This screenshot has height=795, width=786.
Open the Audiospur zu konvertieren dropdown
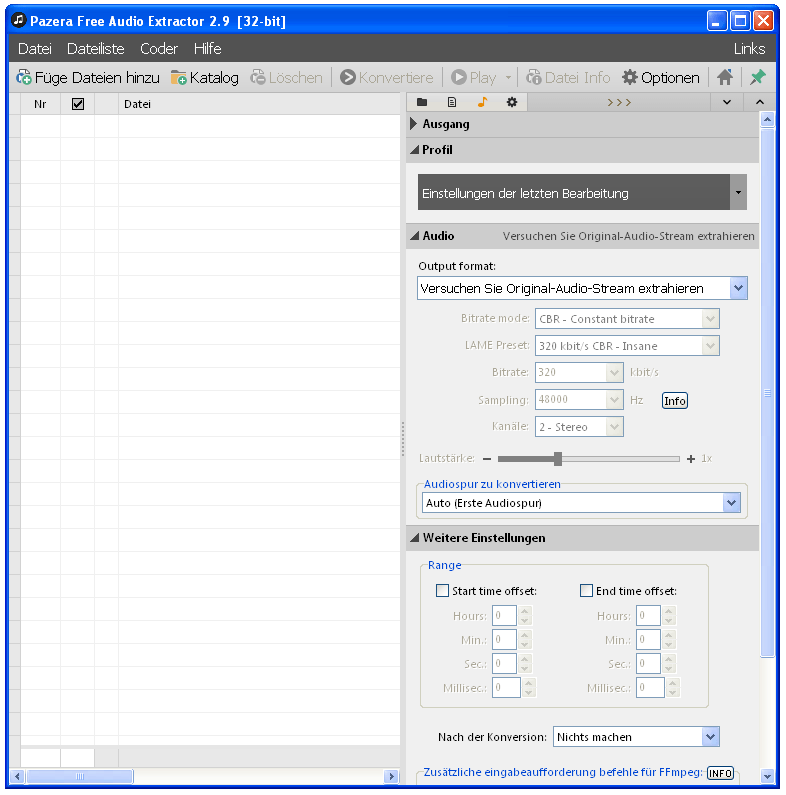coord(581,503)
